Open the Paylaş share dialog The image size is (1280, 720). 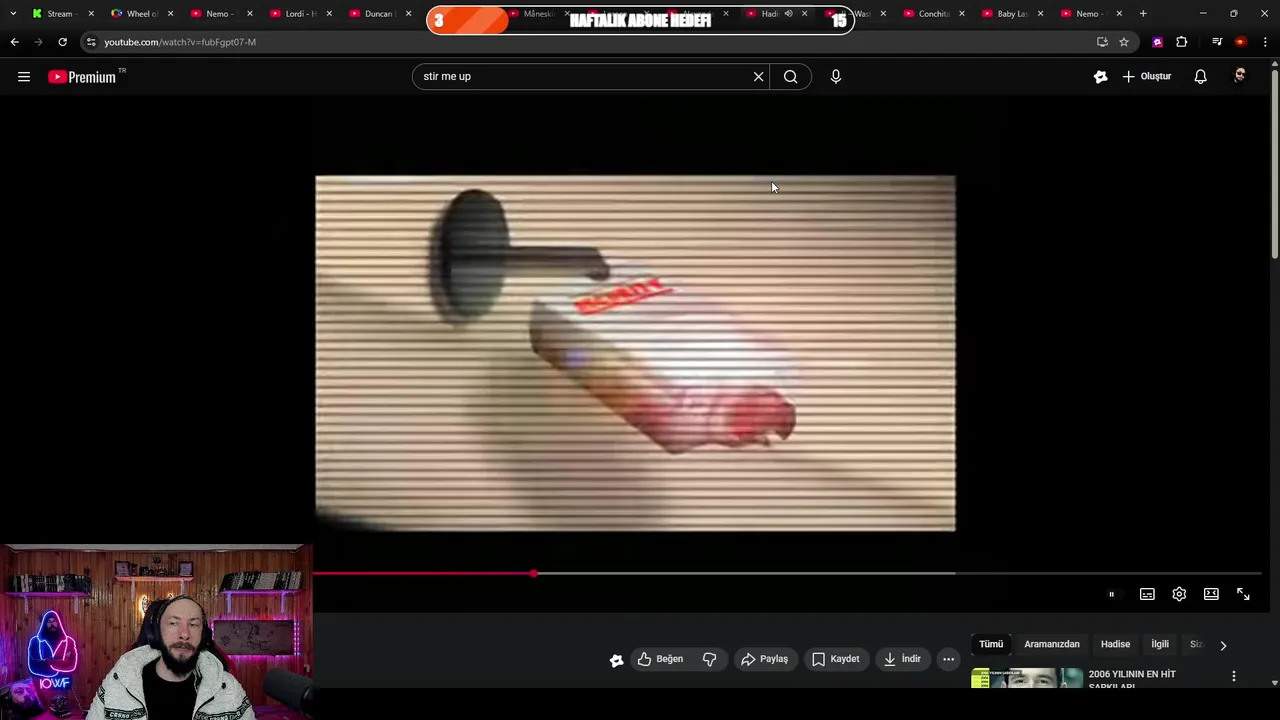[765, 659]
